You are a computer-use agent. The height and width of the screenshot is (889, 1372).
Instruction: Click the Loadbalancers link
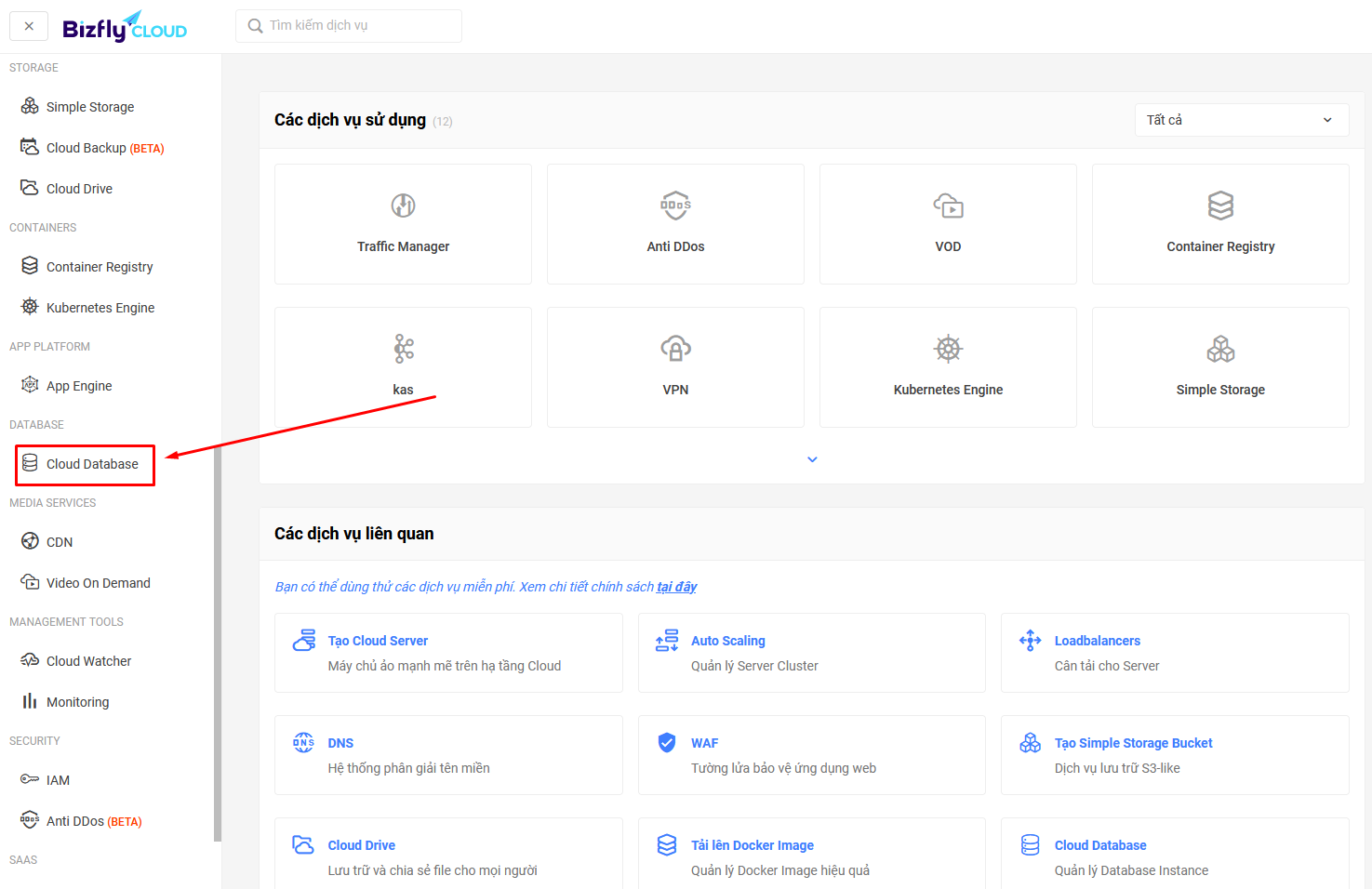1098,641
